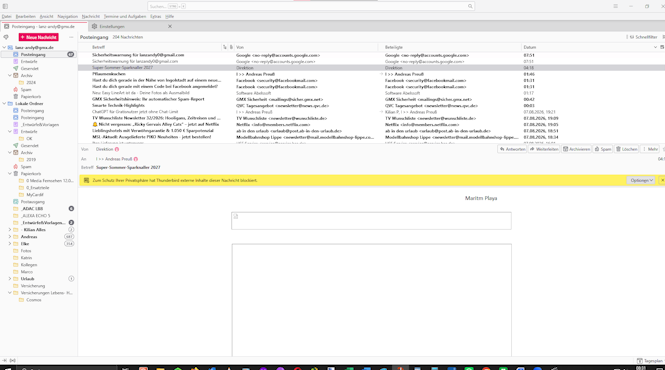665x370 pixels.
Task: Open folder pane options three-dot menu
Action: point(71,37)
